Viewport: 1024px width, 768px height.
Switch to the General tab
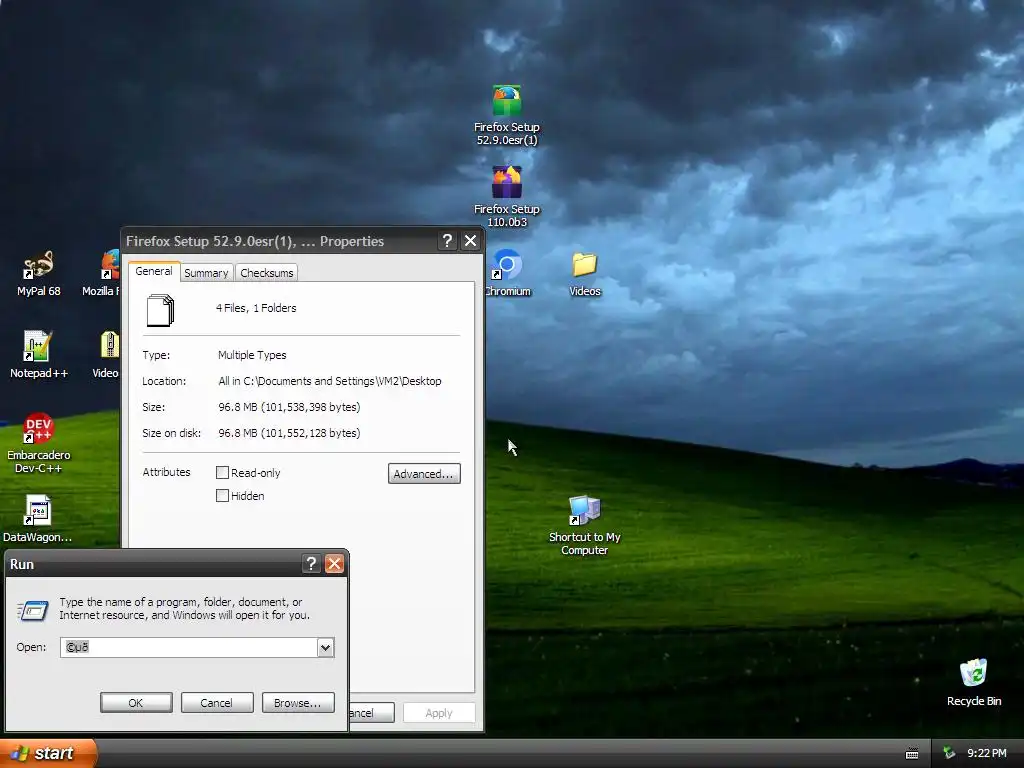(x=154, y=271)
